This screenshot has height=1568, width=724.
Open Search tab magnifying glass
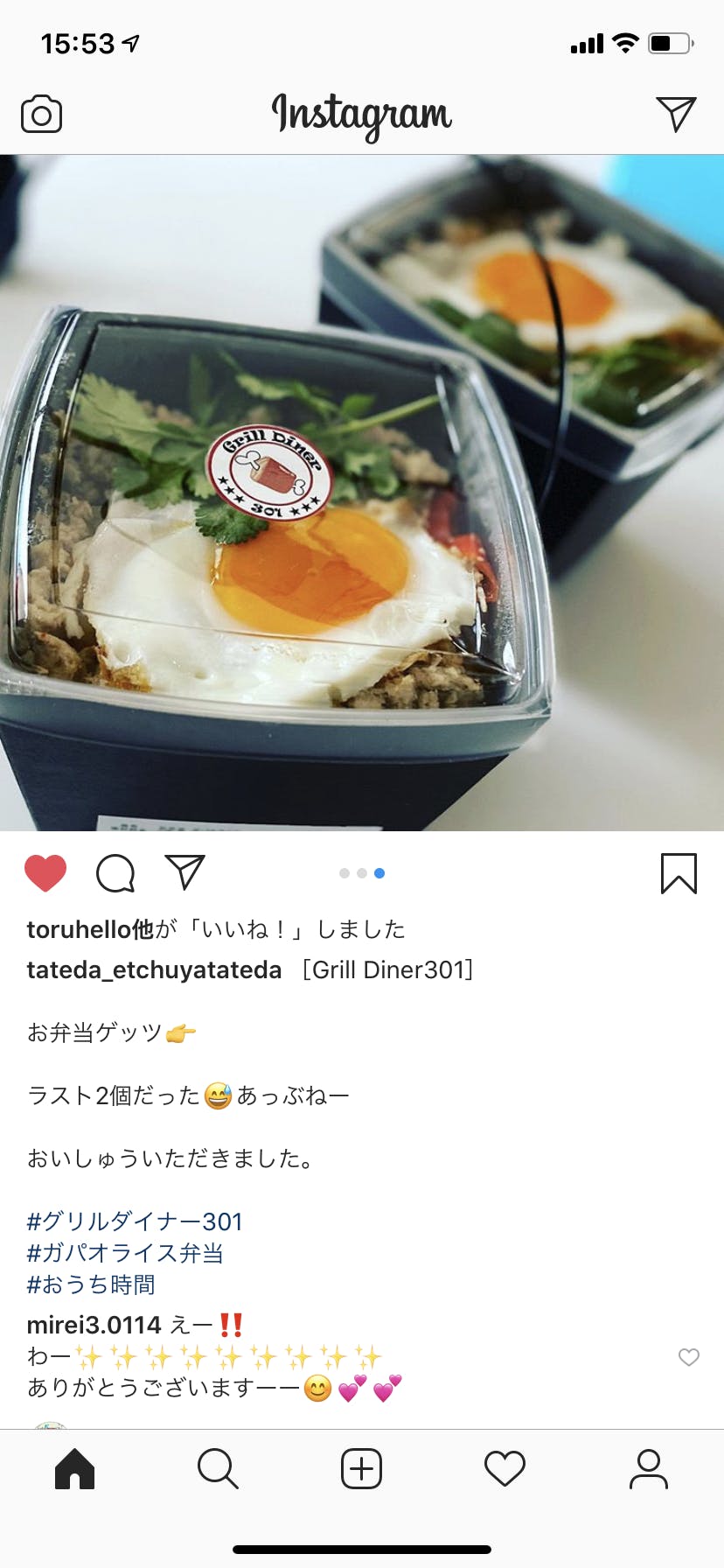[x=218, y=1468]
